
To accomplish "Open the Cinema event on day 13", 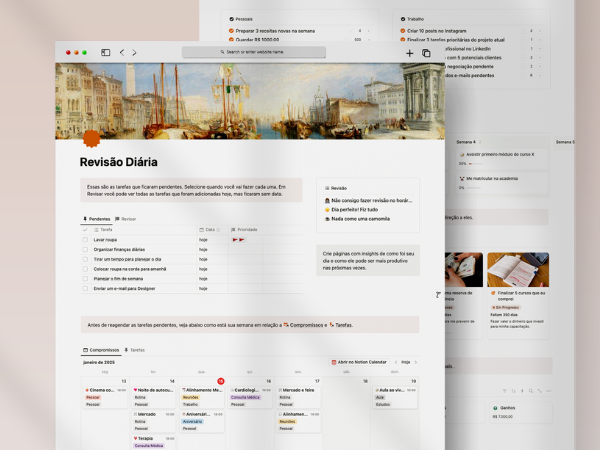I will [105, 397].
